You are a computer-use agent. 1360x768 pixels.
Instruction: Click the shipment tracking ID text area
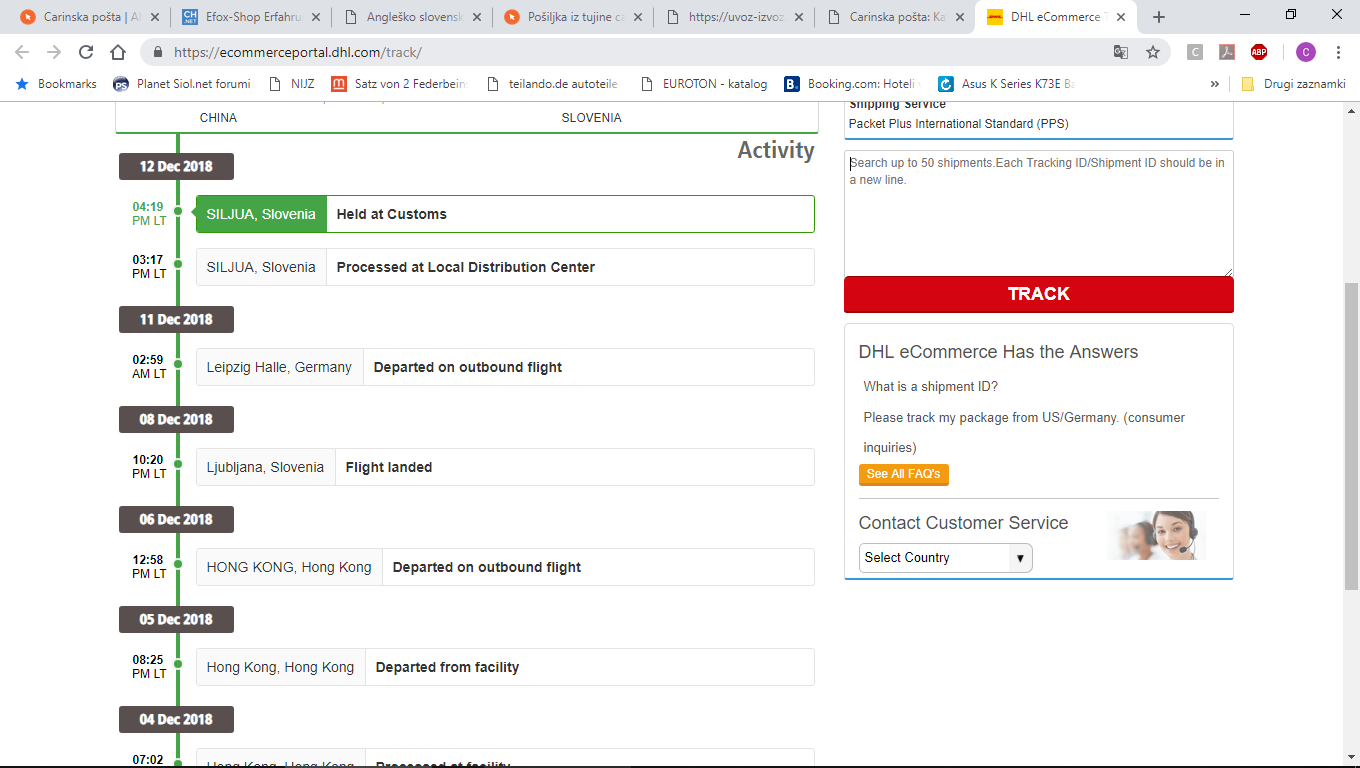[x=1039, y=213]
